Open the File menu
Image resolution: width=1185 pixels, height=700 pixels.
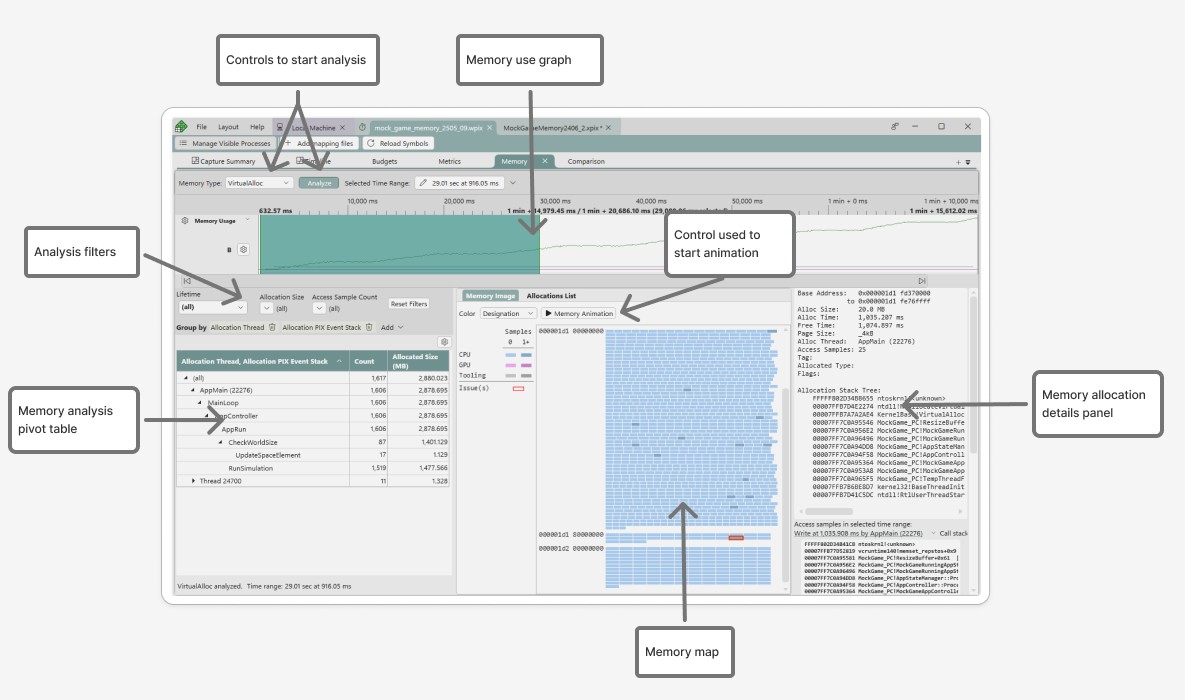(x=201, y=127)
